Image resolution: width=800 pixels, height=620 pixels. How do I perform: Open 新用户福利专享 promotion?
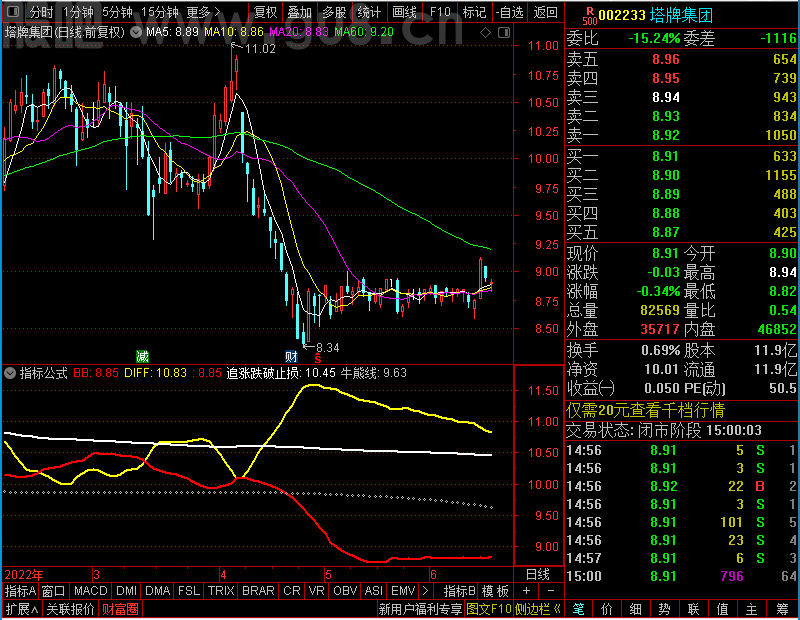click(x=420, y=609)
